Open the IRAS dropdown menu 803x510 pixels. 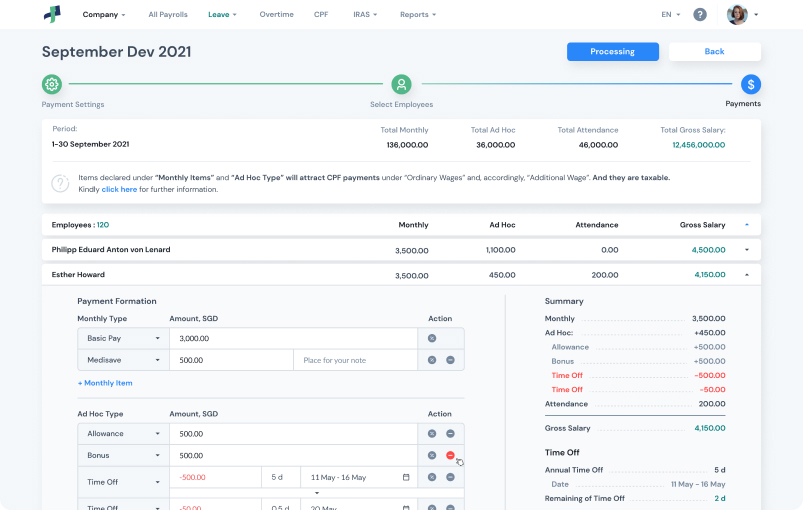[x=365, y=14]
